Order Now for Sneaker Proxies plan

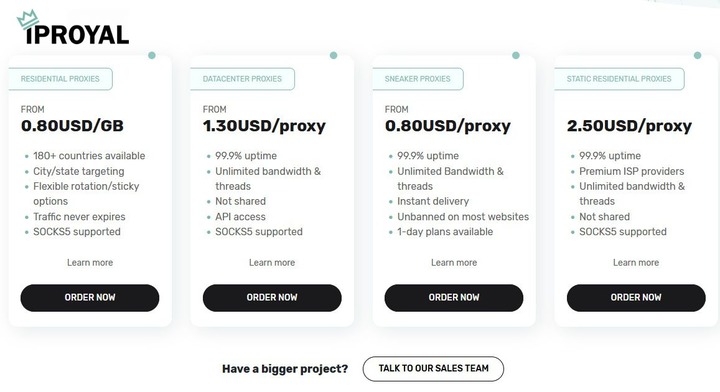454,297
